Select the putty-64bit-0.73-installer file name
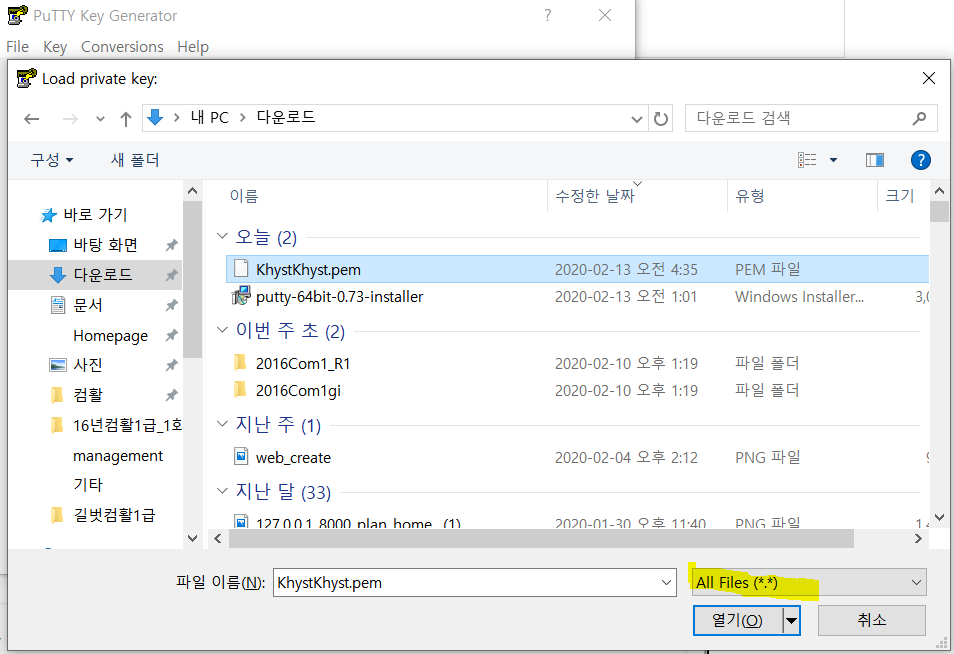954x654 pixels. tap(339, 296)
